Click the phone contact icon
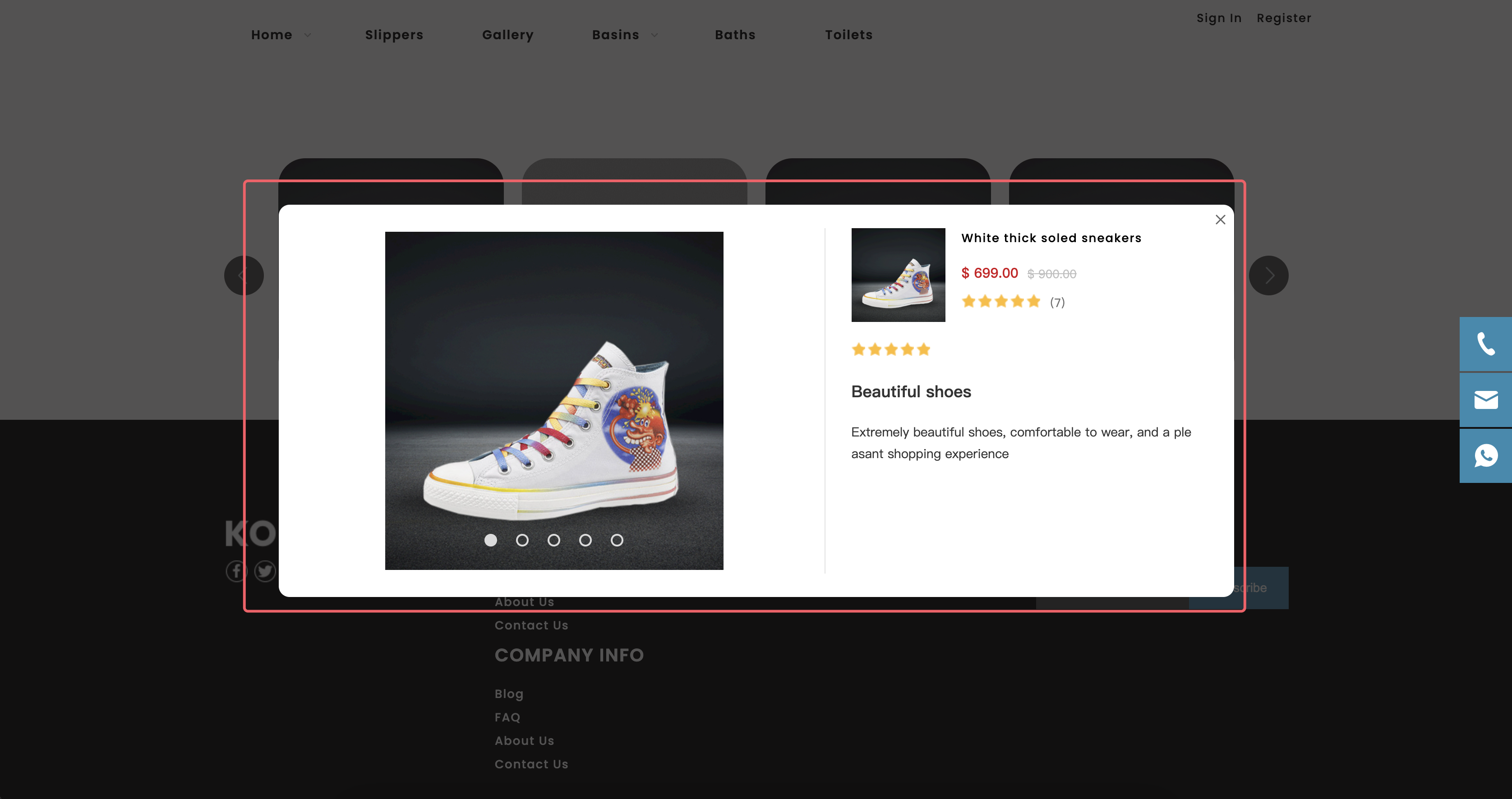This screenshot has height=799, width=1512. [1485, 344]
